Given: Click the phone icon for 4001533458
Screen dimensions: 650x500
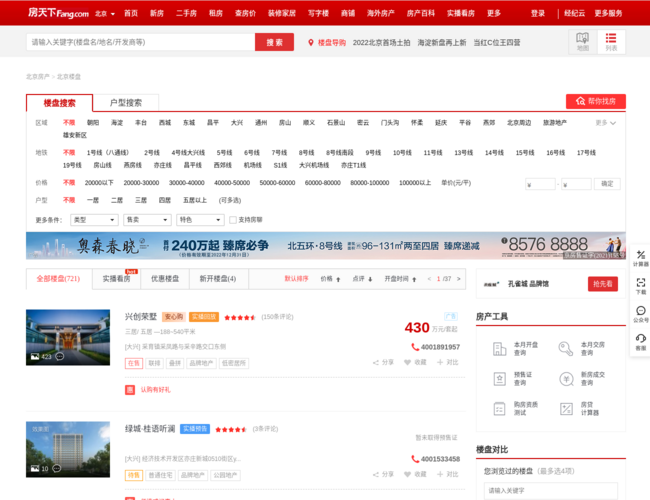Looking at the screenshot, I should pos(415,459).
